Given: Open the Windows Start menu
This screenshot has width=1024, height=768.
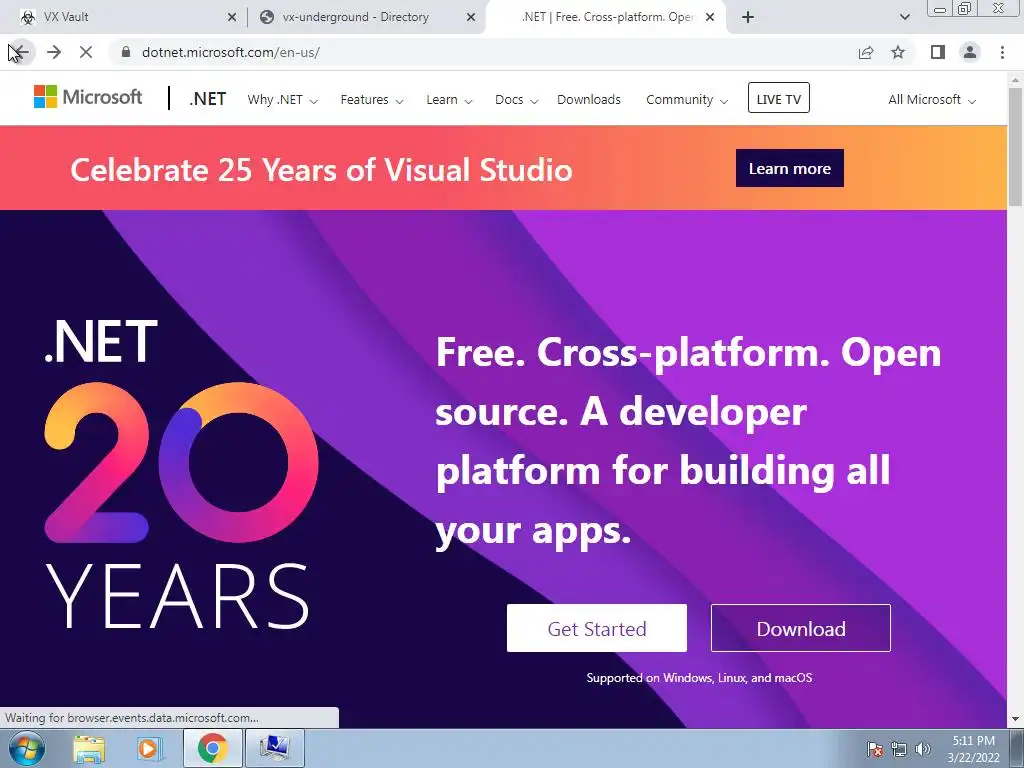Looking at the screenshot, I should pos(27,748).
